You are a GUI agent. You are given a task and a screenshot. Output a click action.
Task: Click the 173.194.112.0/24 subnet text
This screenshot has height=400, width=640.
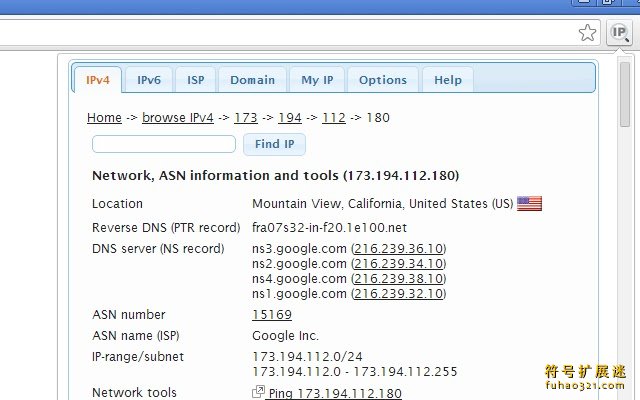click(x=307, y=356)
